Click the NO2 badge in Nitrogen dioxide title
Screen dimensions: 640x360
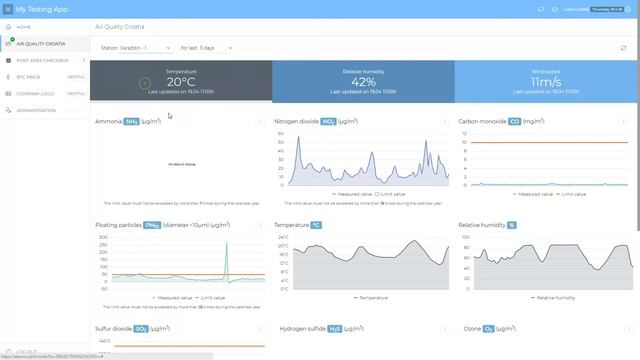[328, 122]
